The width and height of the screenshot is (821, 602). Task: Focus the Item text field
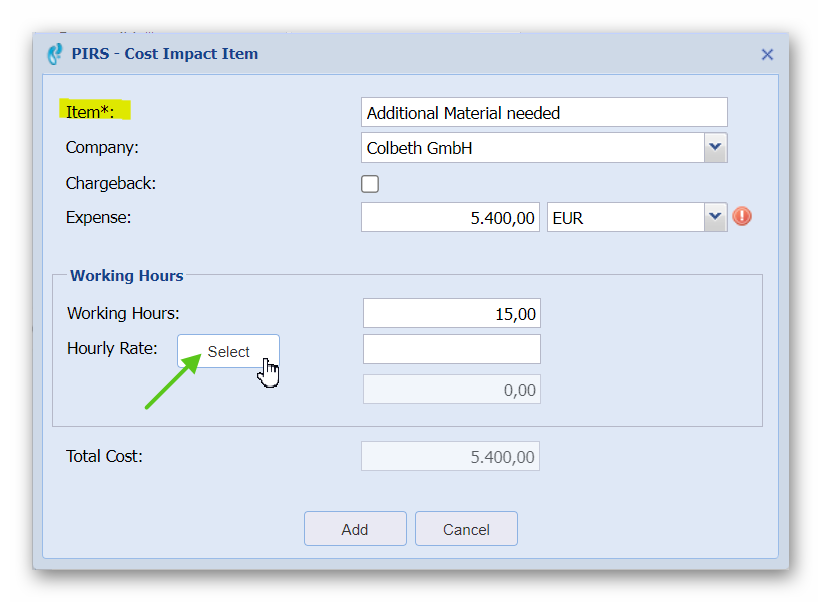coord(543,112)
